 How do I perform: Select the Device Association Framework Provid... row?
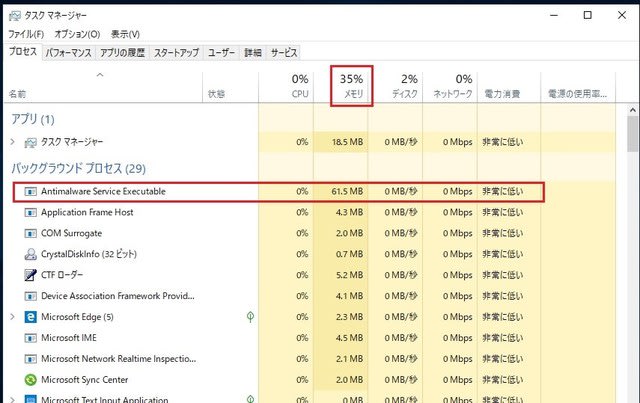pos(309,296)
